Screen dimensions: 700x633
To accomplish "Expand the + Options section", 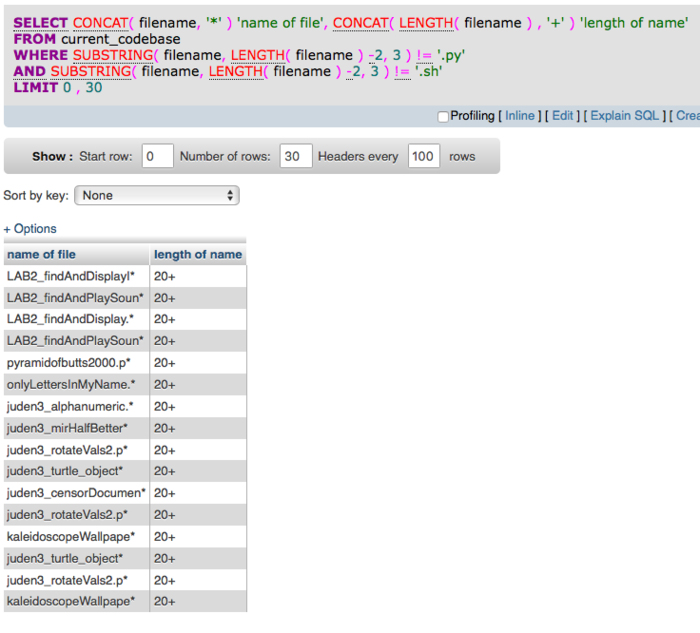I will click(30, 229).
